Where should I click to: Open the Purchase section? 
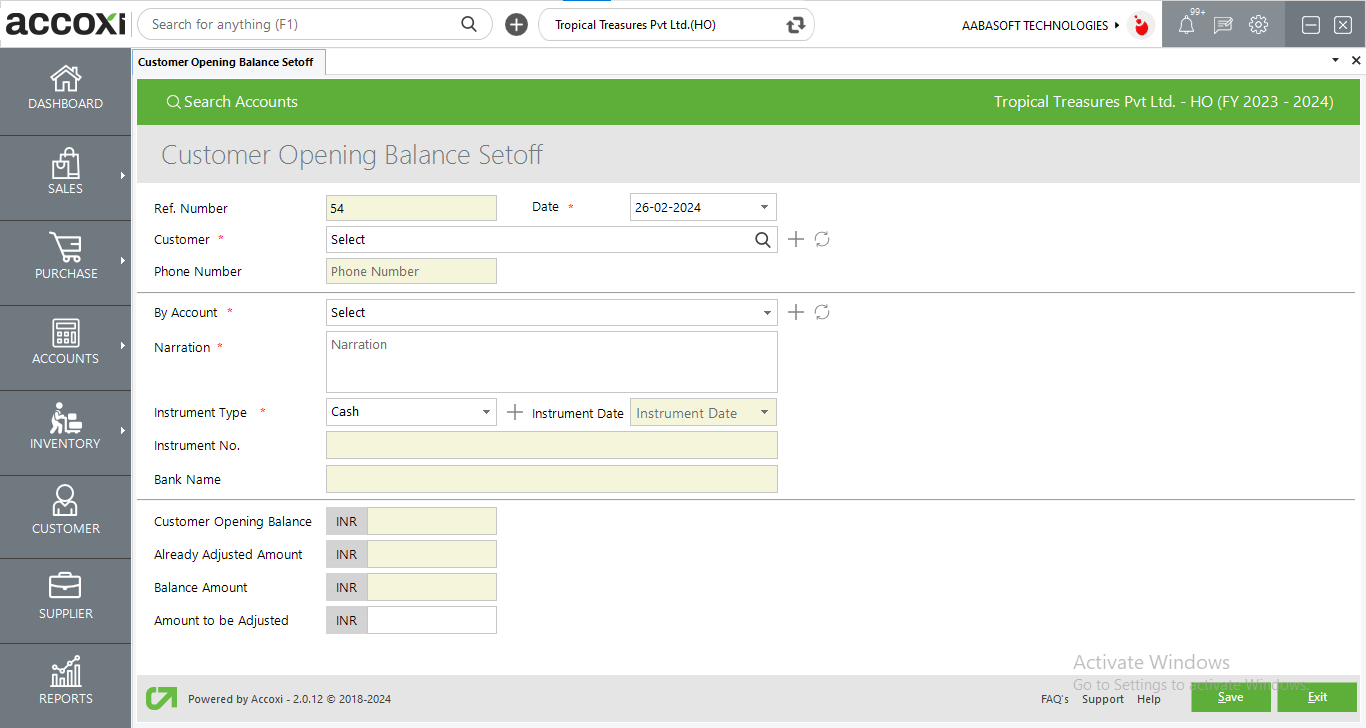pos(65,260)
